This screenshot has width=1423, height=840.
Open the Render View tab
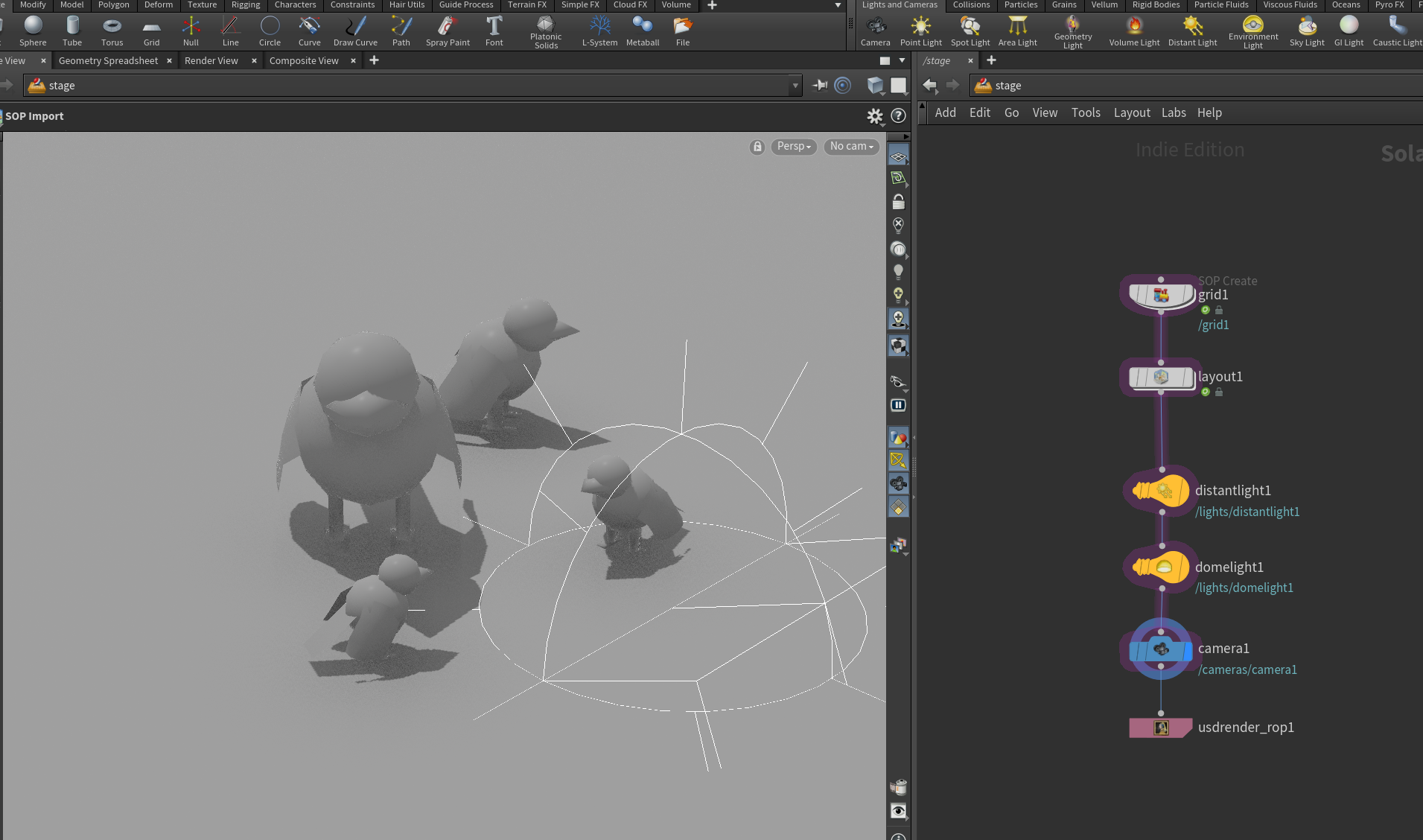pyautogui.click(x=211, y=60)
